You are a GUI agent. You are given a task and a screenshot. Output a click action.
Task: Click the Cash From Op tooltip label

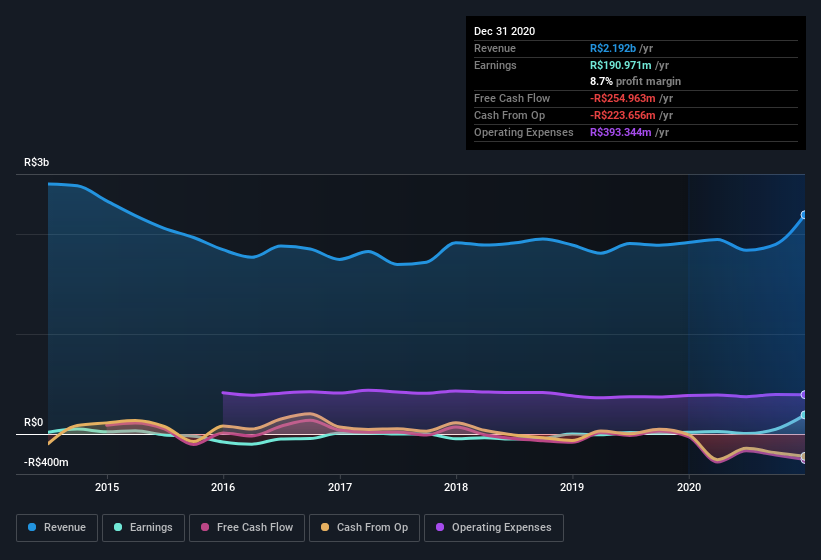pyautogui.click(x=509, y=115)
